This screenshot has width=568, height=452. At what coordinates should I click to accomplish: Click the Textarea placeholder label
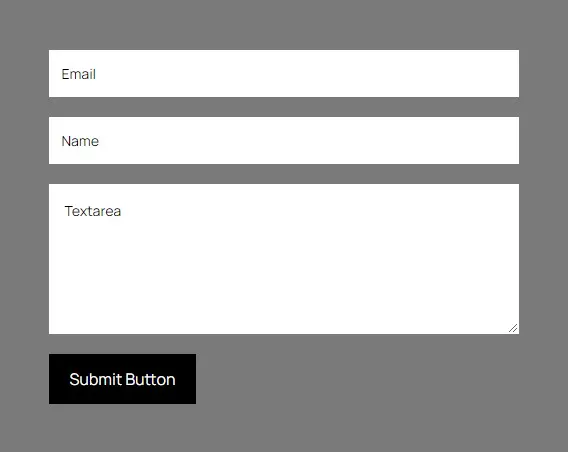(x=93, y=211)
